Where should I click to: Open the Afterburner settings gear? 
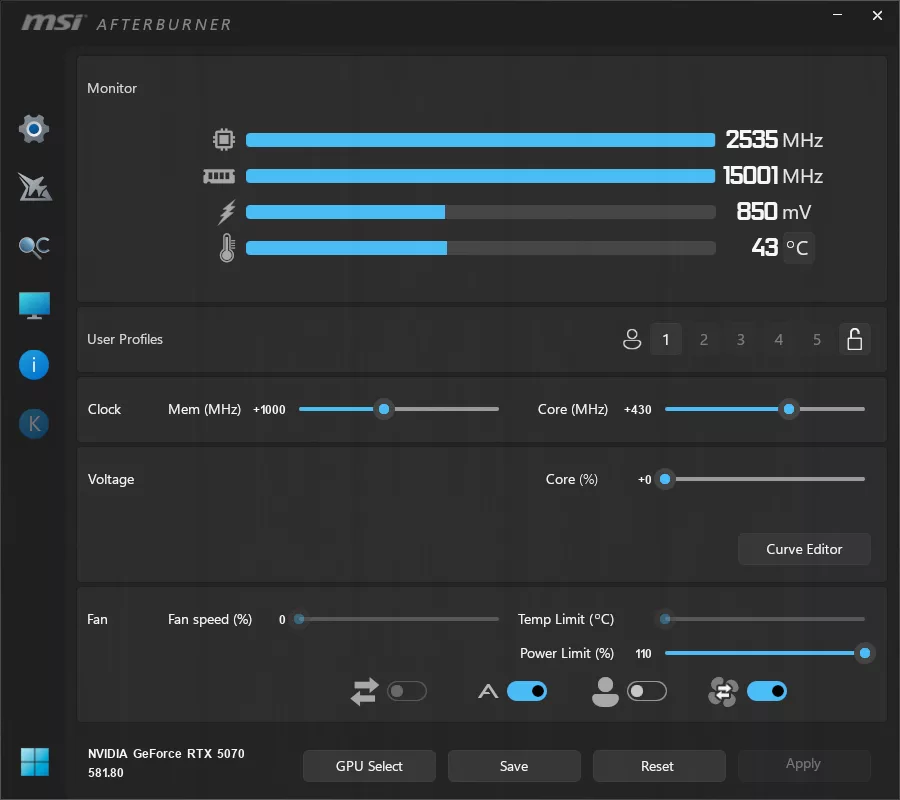(x=34, y=128)
